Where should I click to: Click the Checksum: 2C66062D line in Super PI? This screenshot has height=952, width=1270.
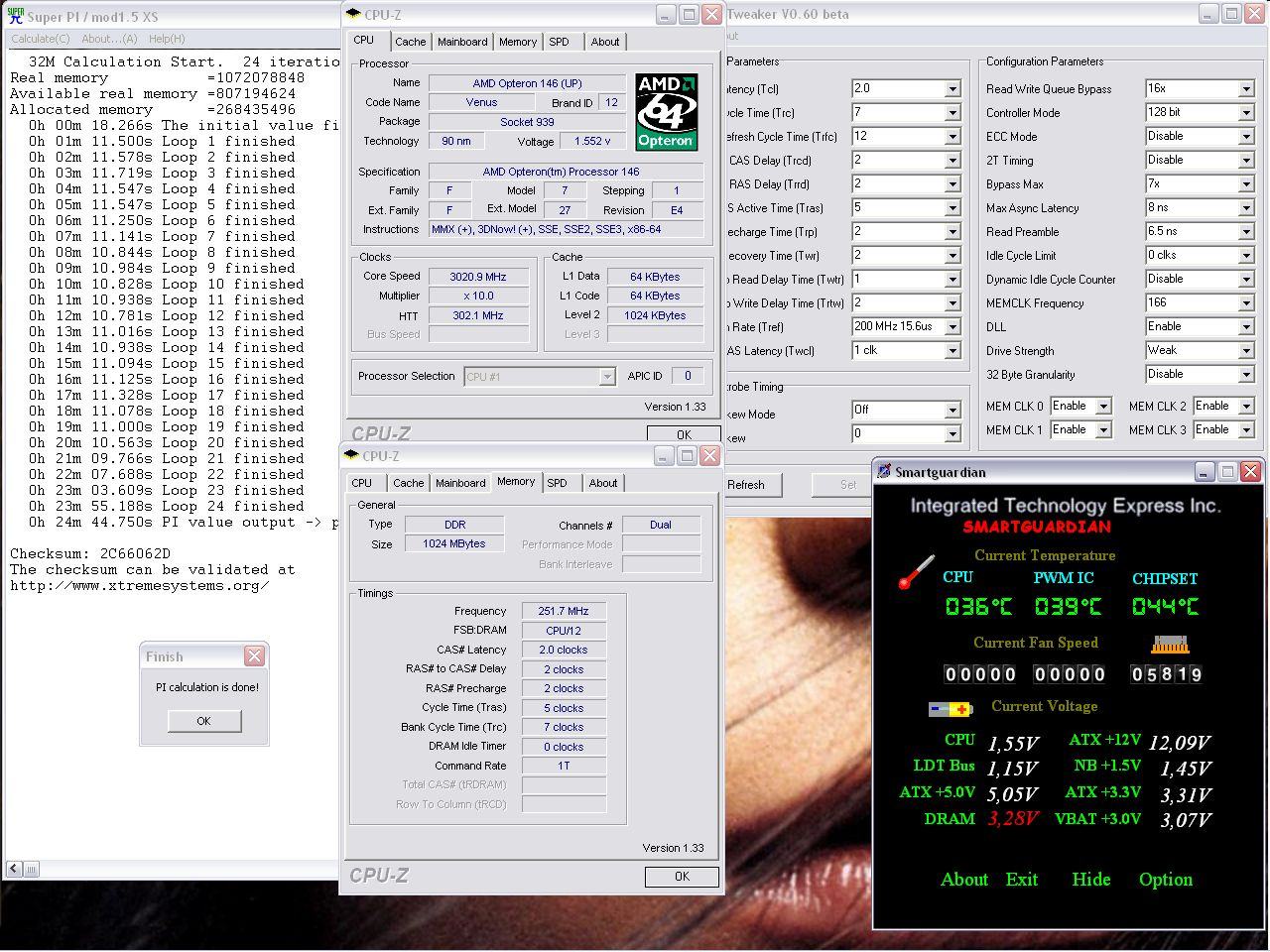point(90,553)
